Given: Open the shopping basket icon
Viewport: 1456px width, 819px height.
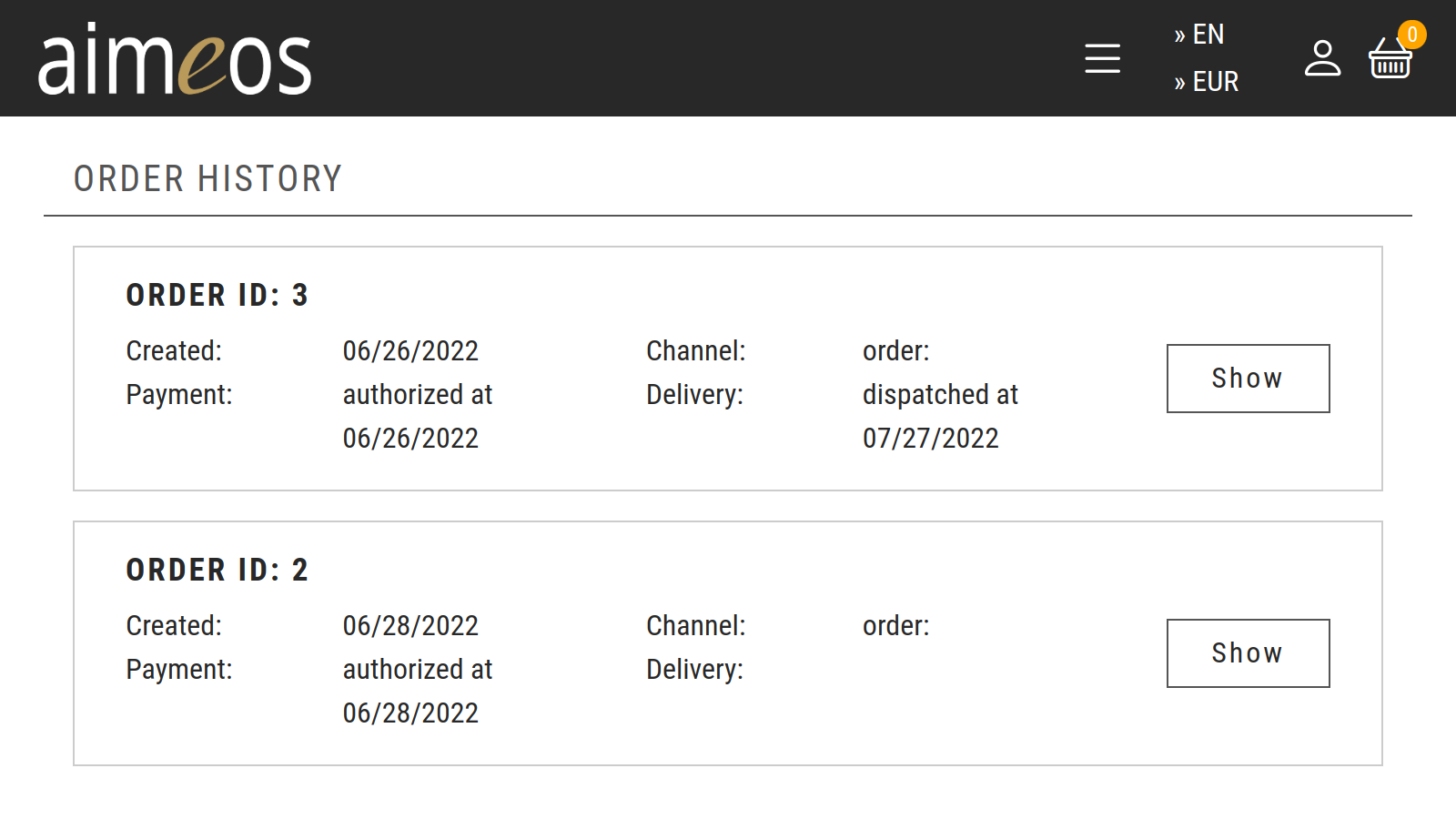Looking at the screenshot, I should point(1390,62).
